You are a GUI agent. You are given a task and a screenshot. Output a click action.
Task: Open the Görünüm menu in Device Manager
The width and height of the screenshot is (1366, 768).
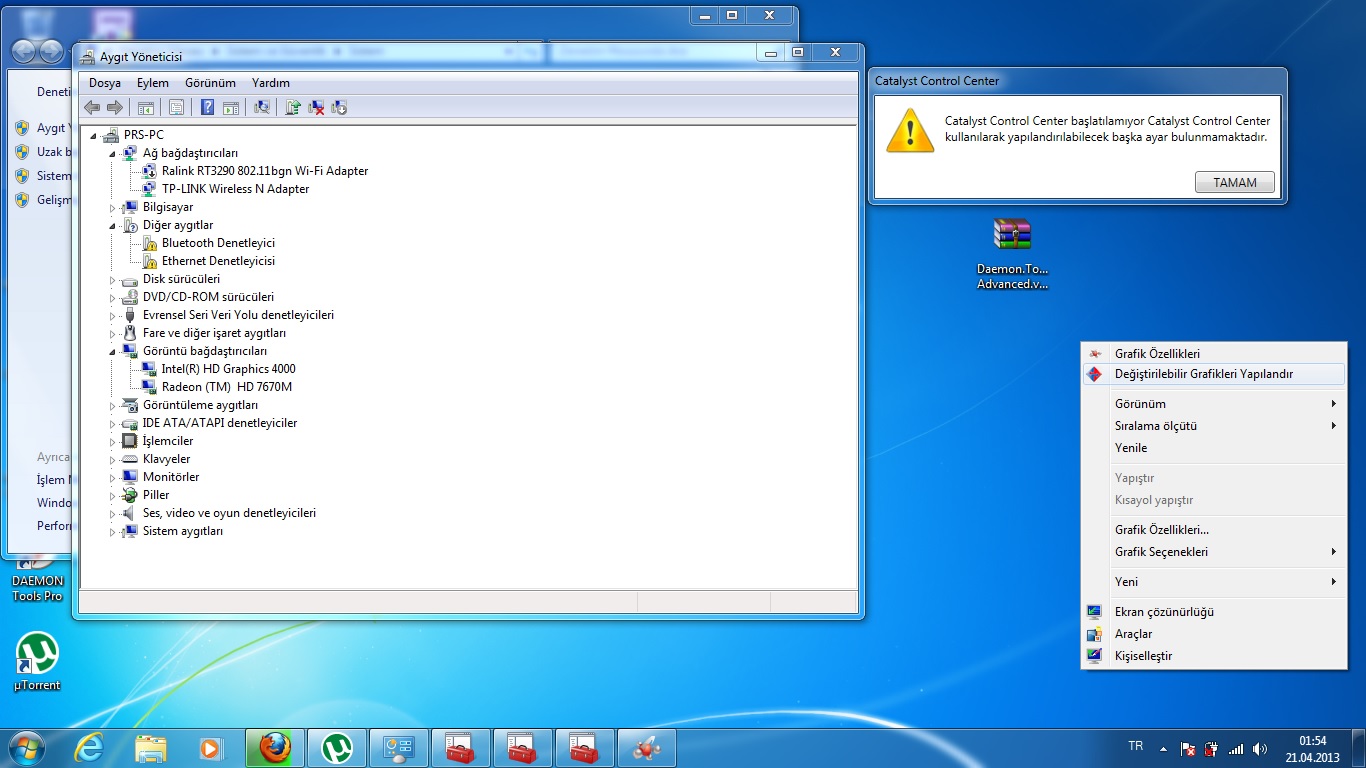pyautogui.click(x=210, y=83)
